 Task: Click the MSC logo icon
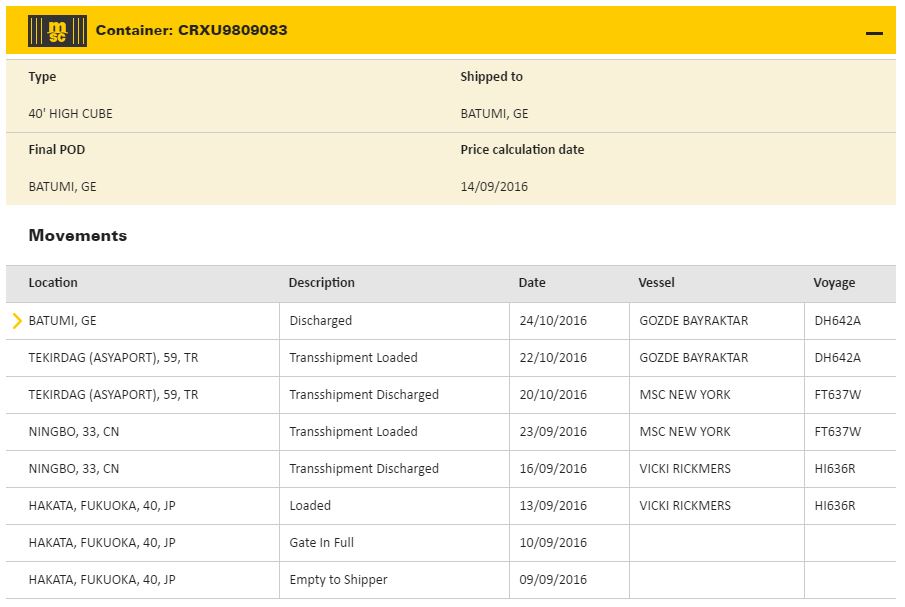tap(50, 31)
